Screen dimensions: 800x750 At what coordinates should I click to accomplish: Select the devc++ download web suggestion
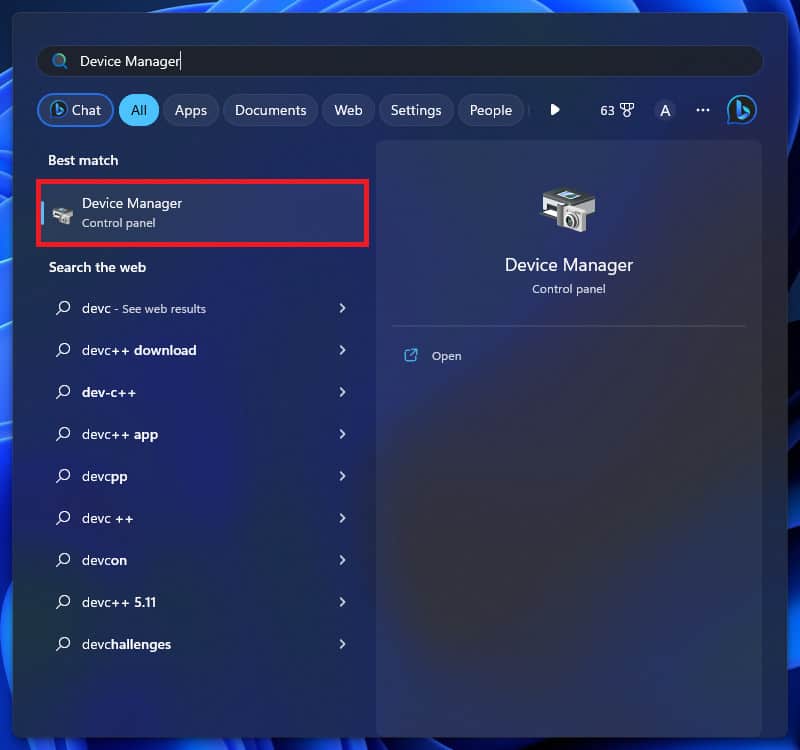139,351
